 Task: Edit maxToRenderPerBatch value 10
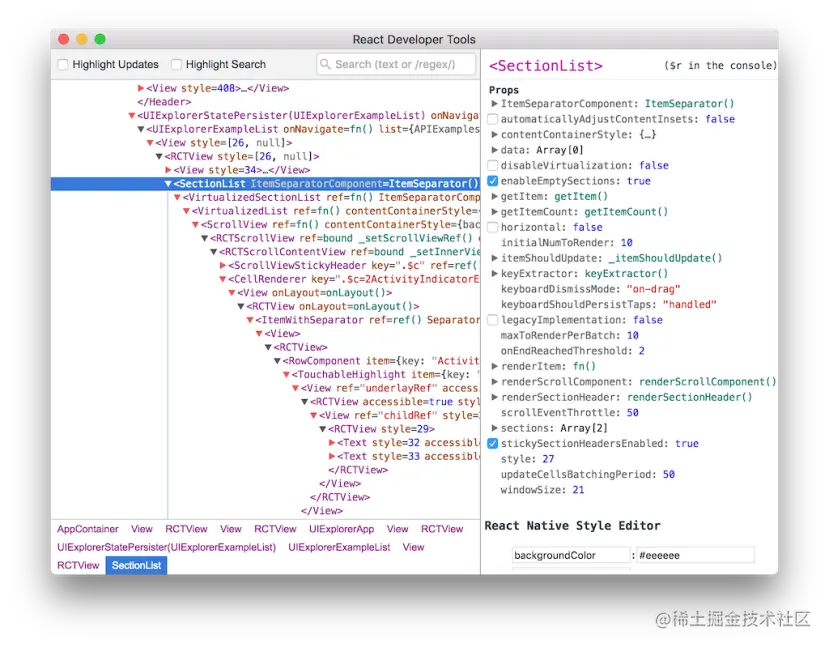point(633,336)
